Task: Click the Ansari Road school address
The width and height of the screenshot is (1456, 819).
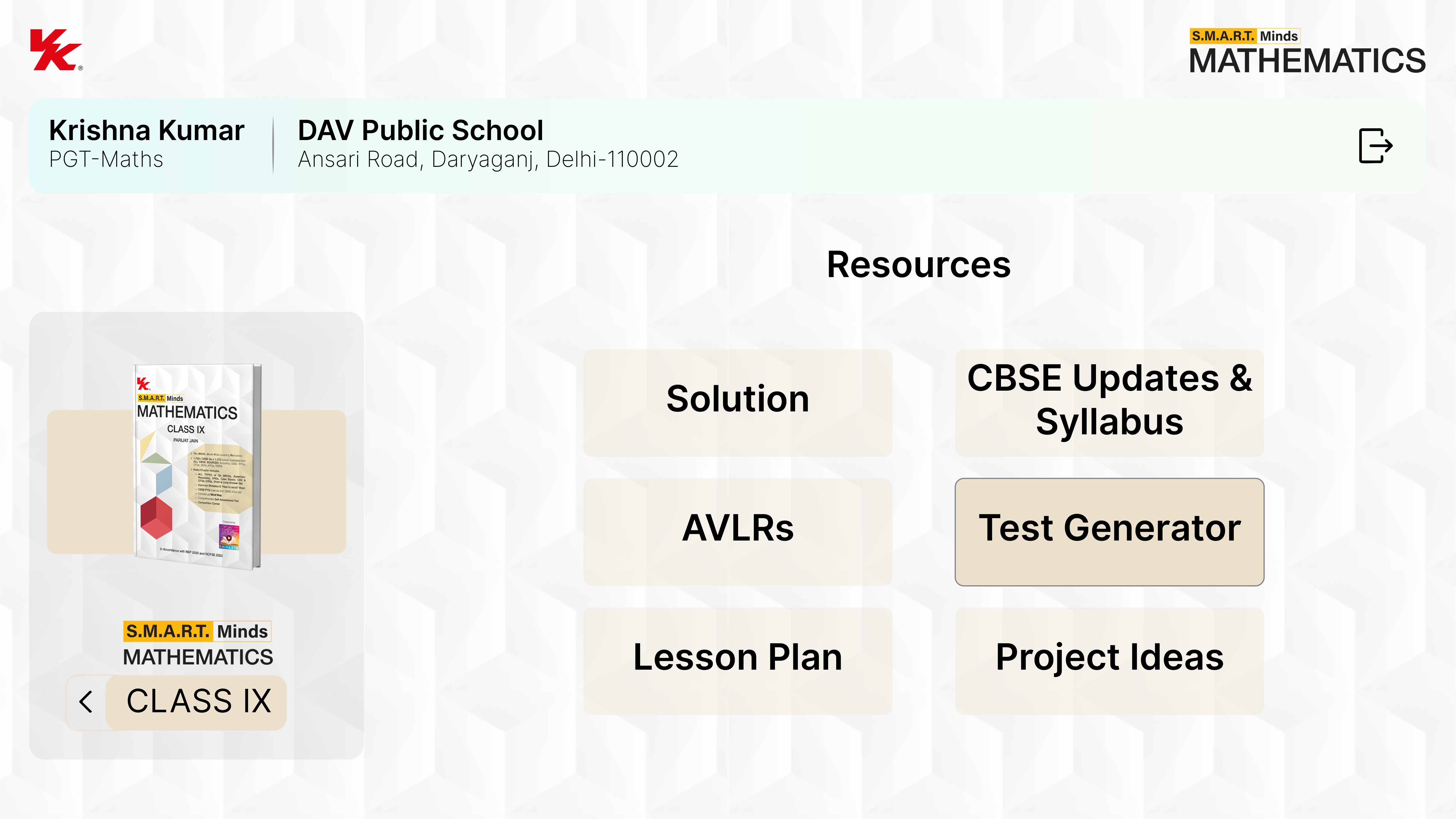Action: coord(488,160)
